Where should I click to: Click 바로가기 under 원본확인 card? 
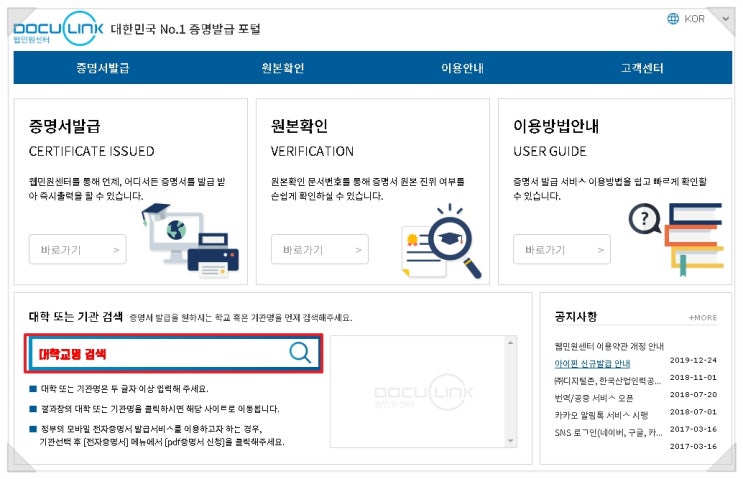click(320, 249)
